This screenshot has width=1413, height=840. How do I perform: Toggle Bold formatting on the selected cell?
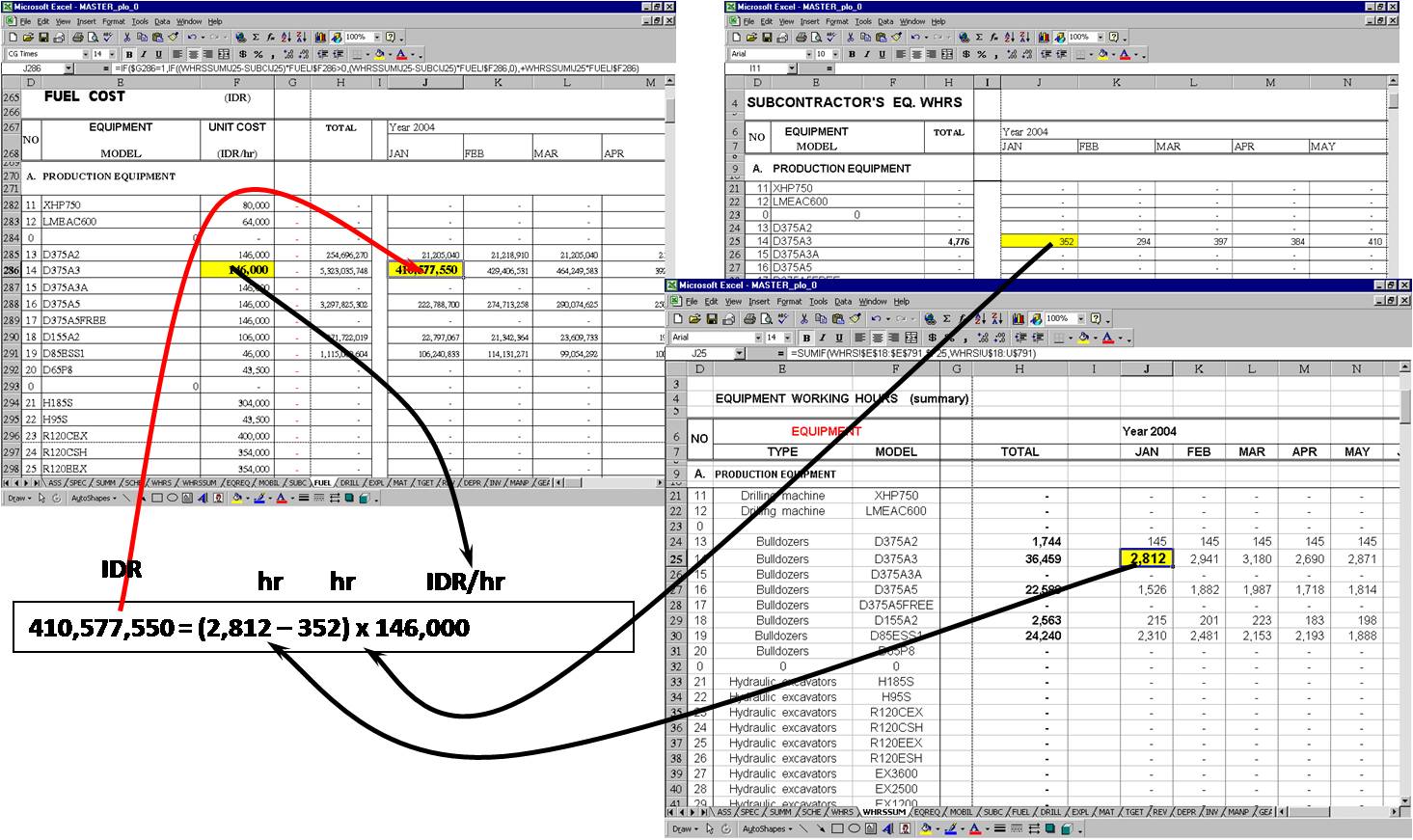tap(129, 55)
